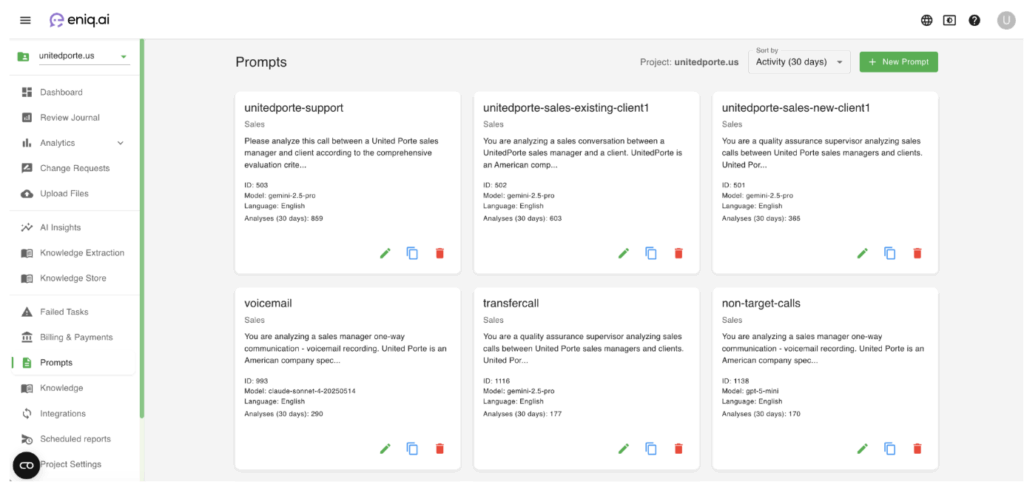Click the Prompts page heading
The image size is (1024, 482).
tap(261, 63)
